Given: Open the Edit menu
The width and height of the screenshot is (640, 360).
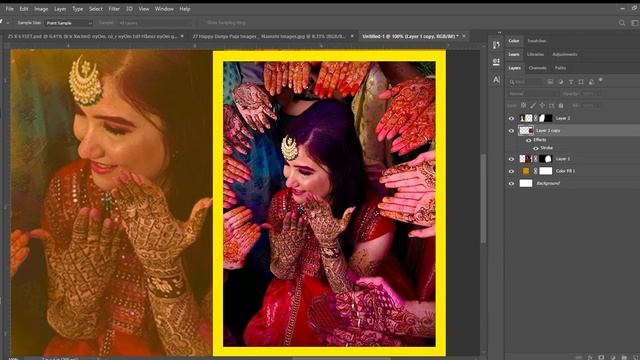Looking at the screenshot, I should point(24,9).
